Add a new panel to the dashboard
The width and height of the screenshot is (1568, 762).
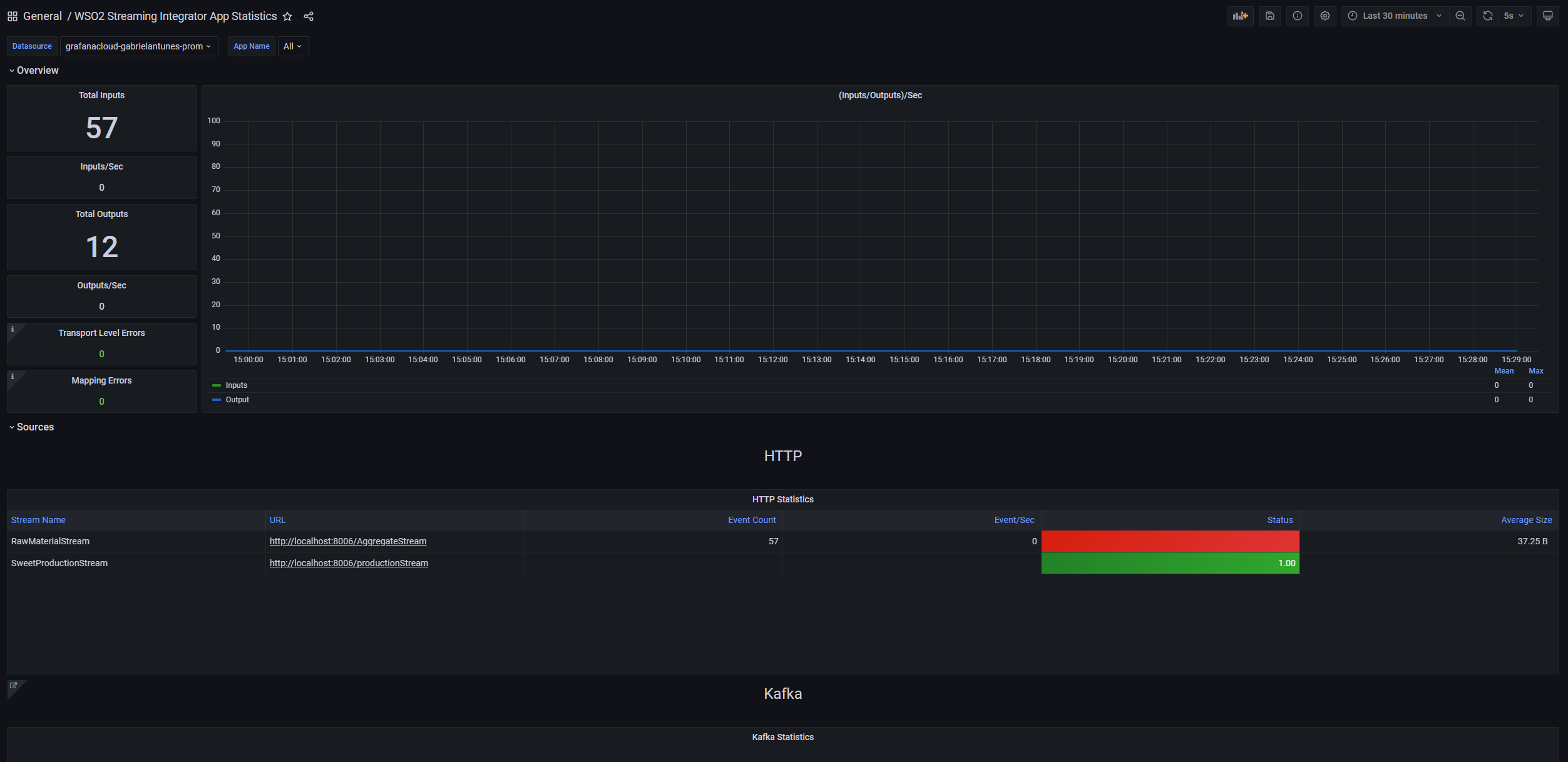(x=1241, y=16)
